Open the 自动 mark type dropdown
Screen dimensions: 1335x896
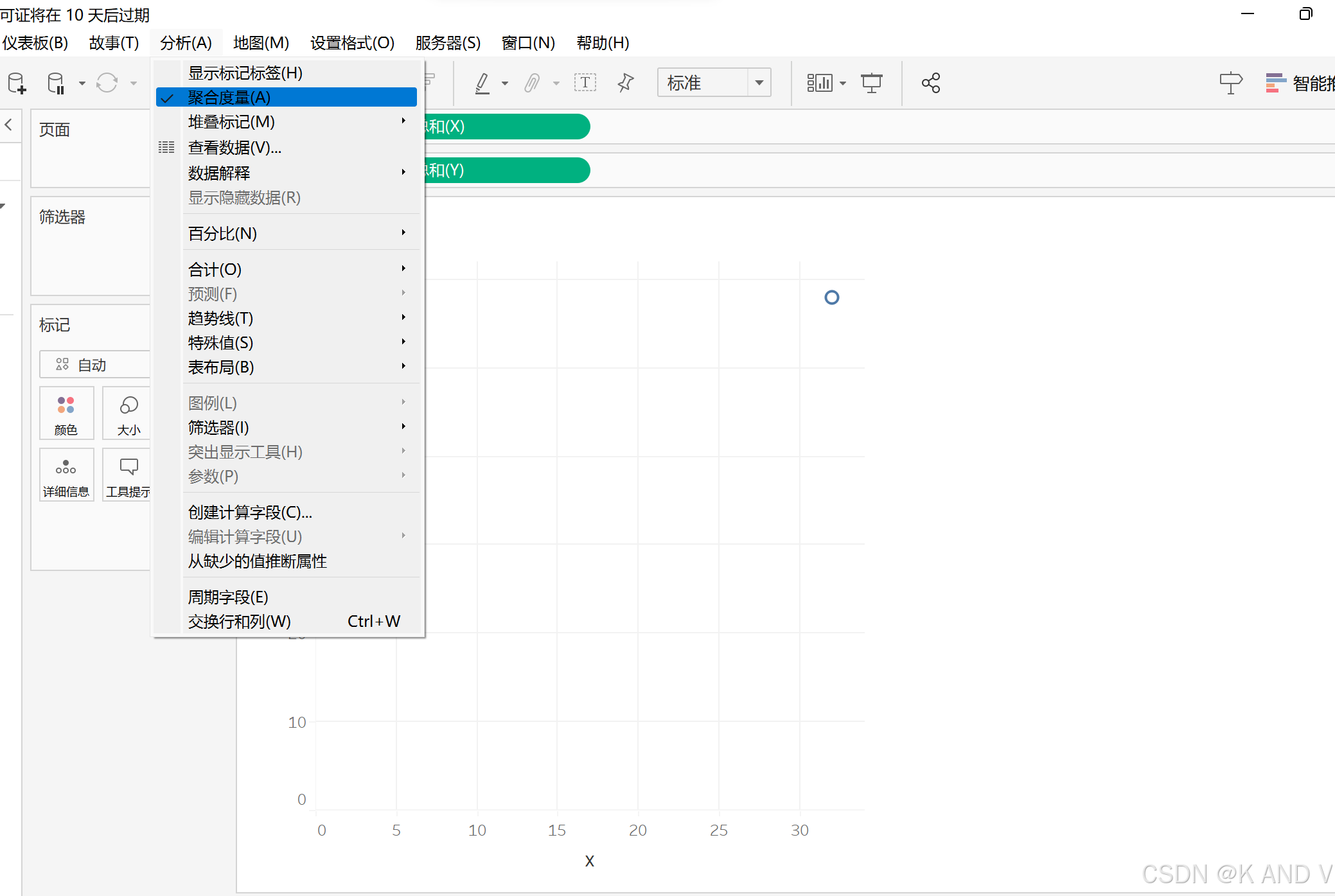pos(94,365)
